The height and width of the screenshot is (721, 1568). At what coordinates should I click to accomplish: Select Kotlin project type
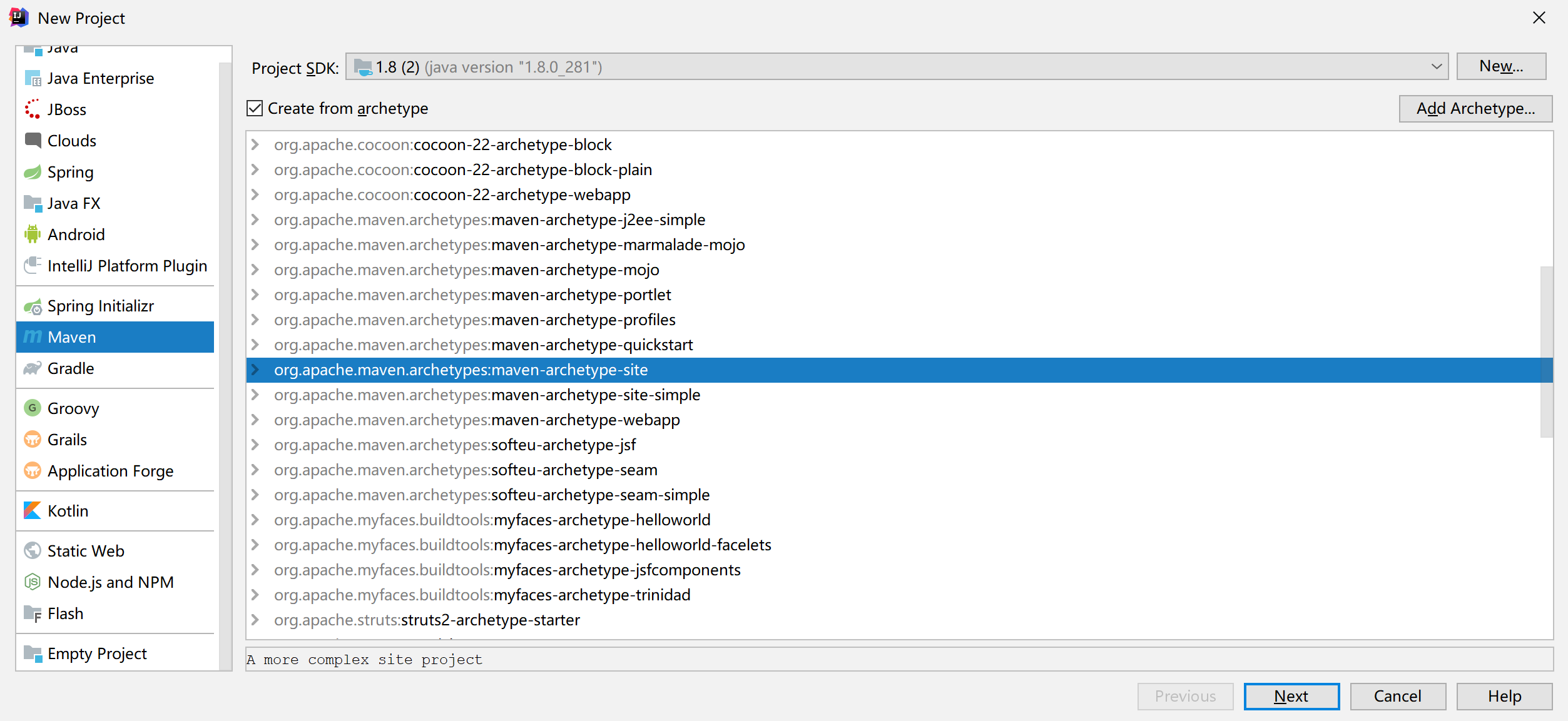(x=115, y=511)
